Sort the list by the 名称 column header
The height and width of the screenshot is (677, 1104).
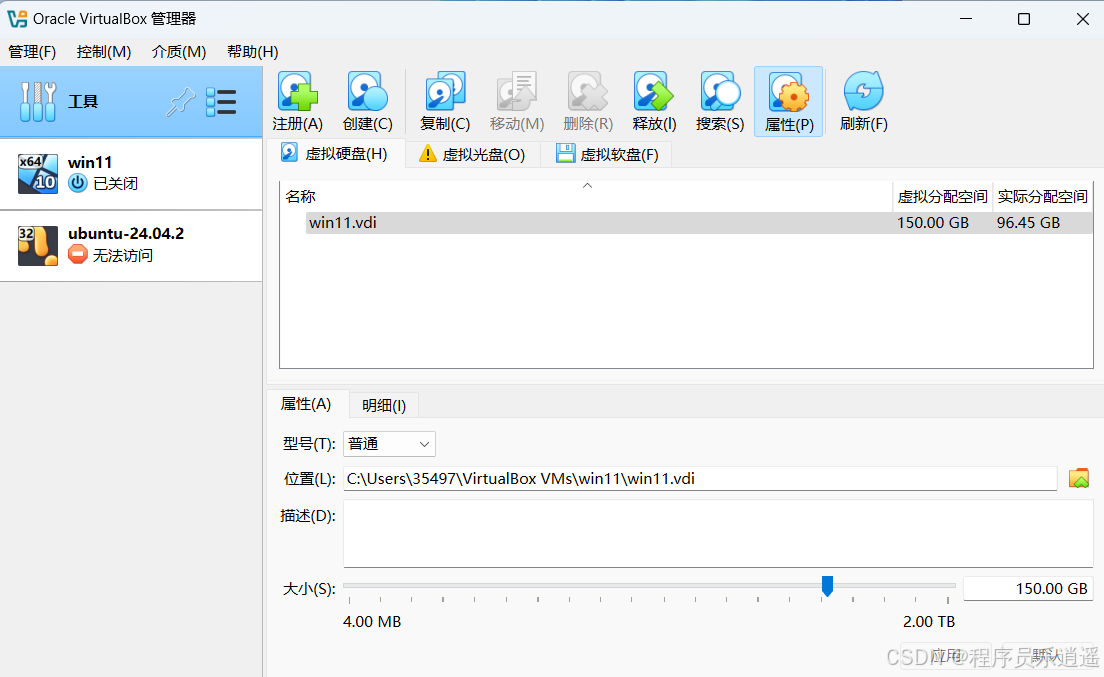tap(586, 196)
